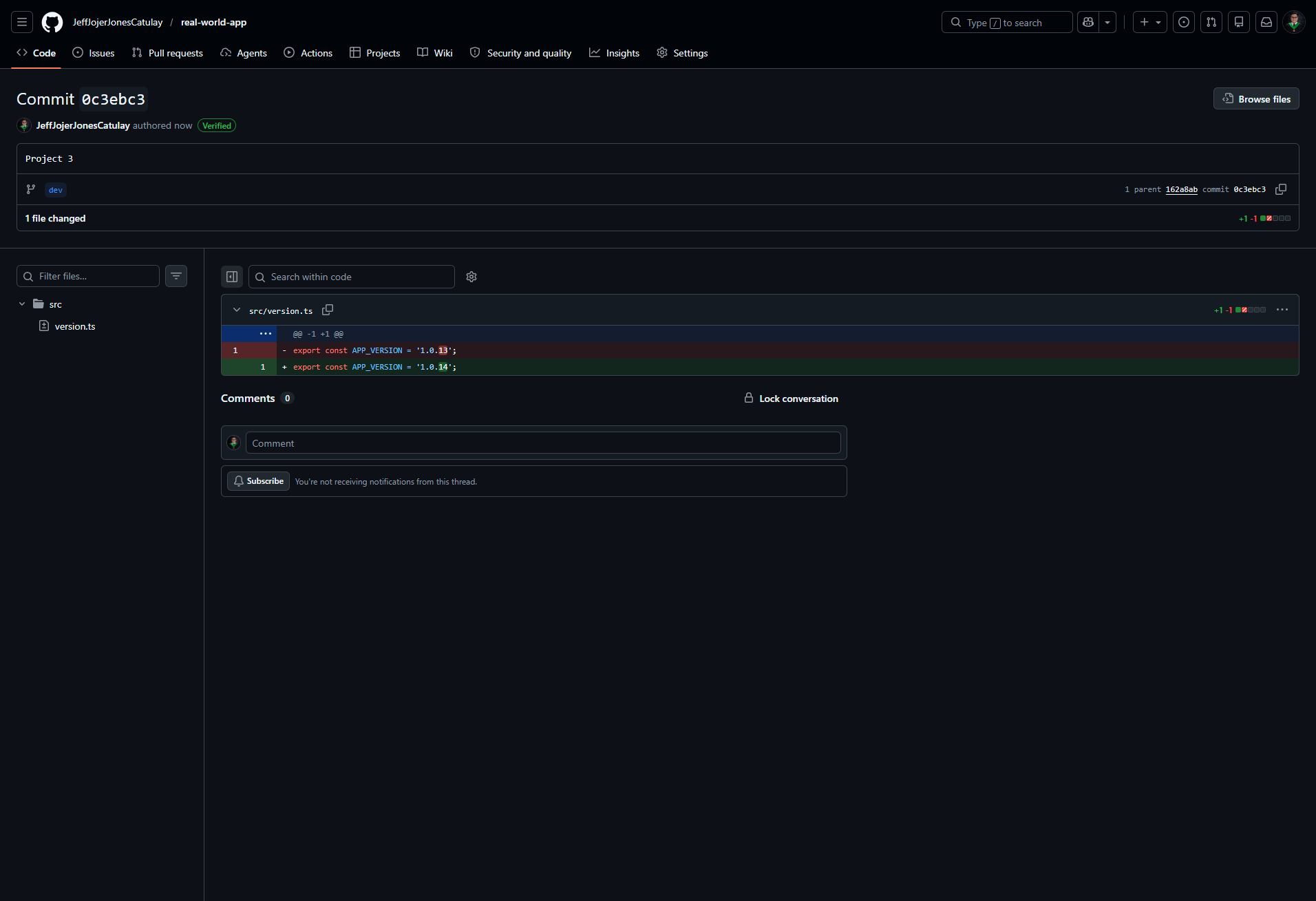Focus the Filter files input
This screenshot has height=901, width=1316.
[88, 276]
